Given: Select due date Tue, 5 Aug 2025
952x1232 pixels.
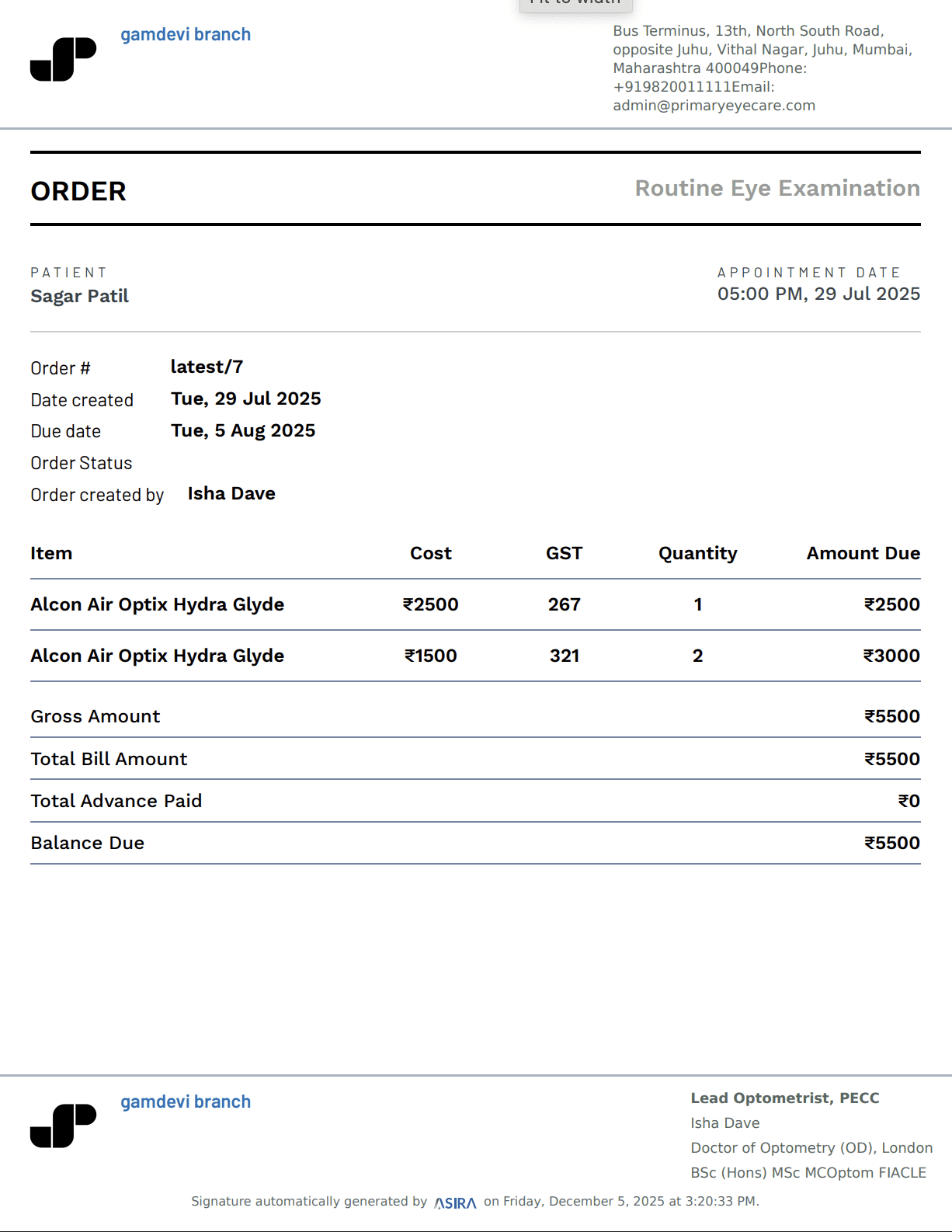Looking at the screenshot, I should 243,430.
